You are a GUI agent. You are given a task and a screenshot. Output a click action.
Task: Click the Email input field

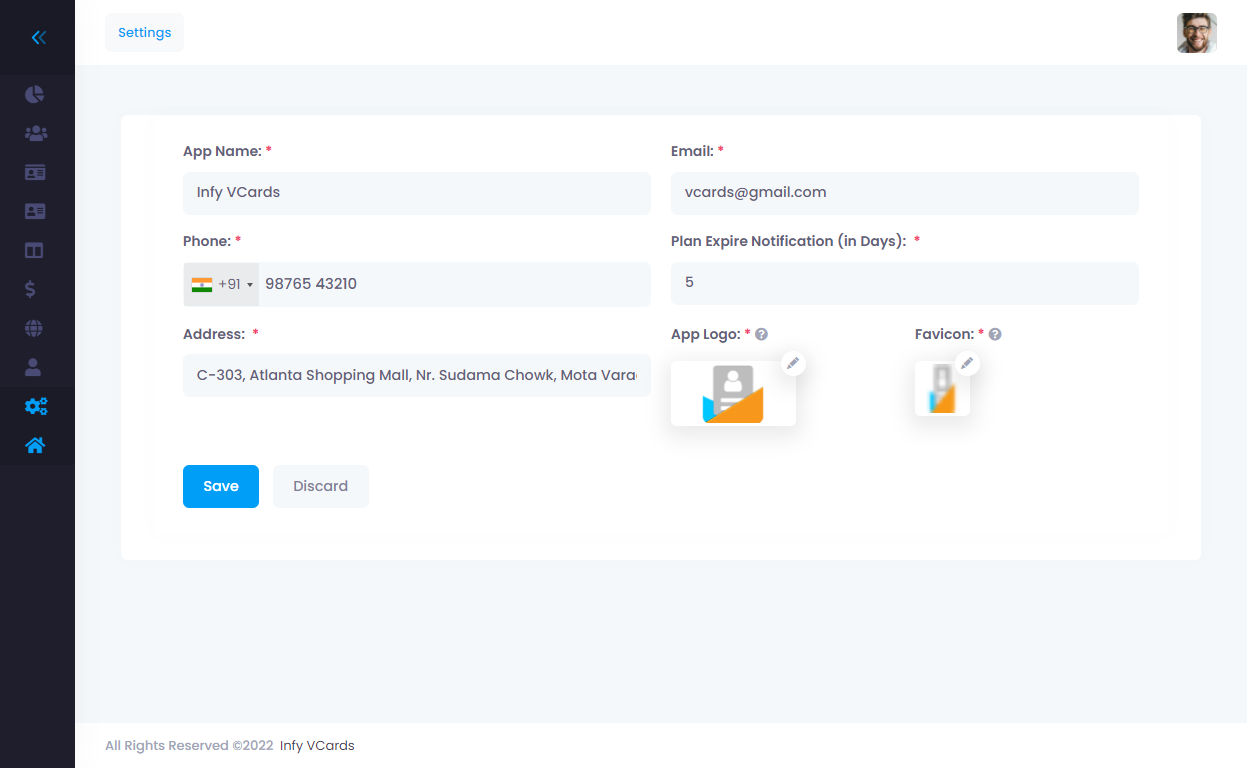(904, 193)
